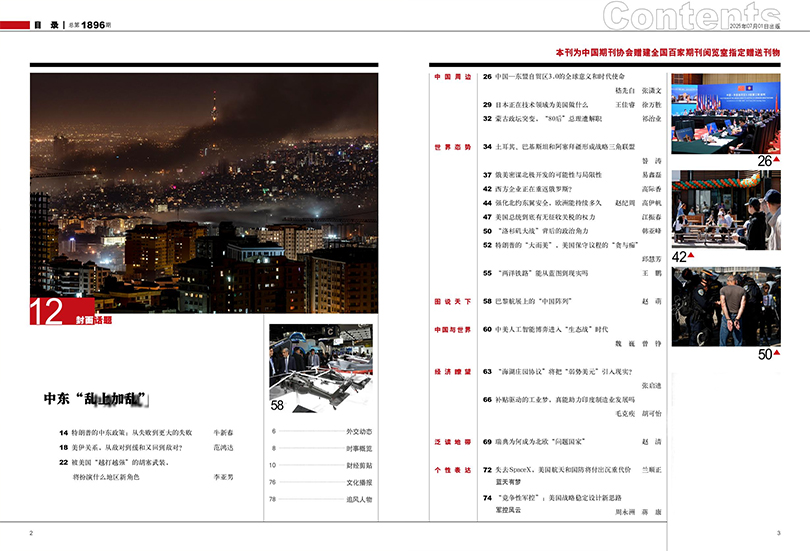The width and height of the screenshot is (810, 551).
Task: Click the cover headline 中东"乱上加乱"
Action: coord(96,398)
